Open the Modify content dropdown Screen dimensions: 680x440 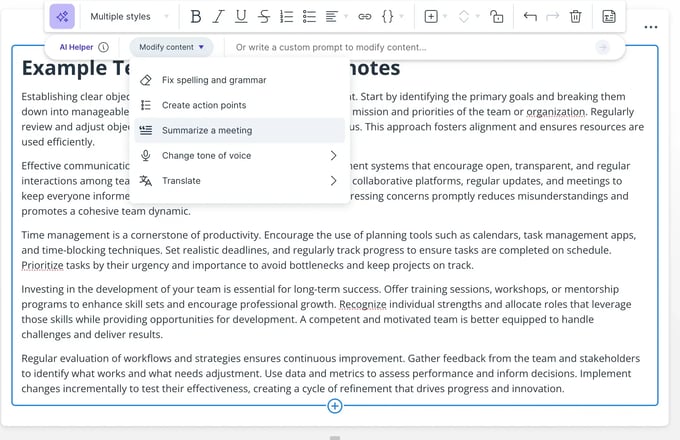click(x=171, y=47)
